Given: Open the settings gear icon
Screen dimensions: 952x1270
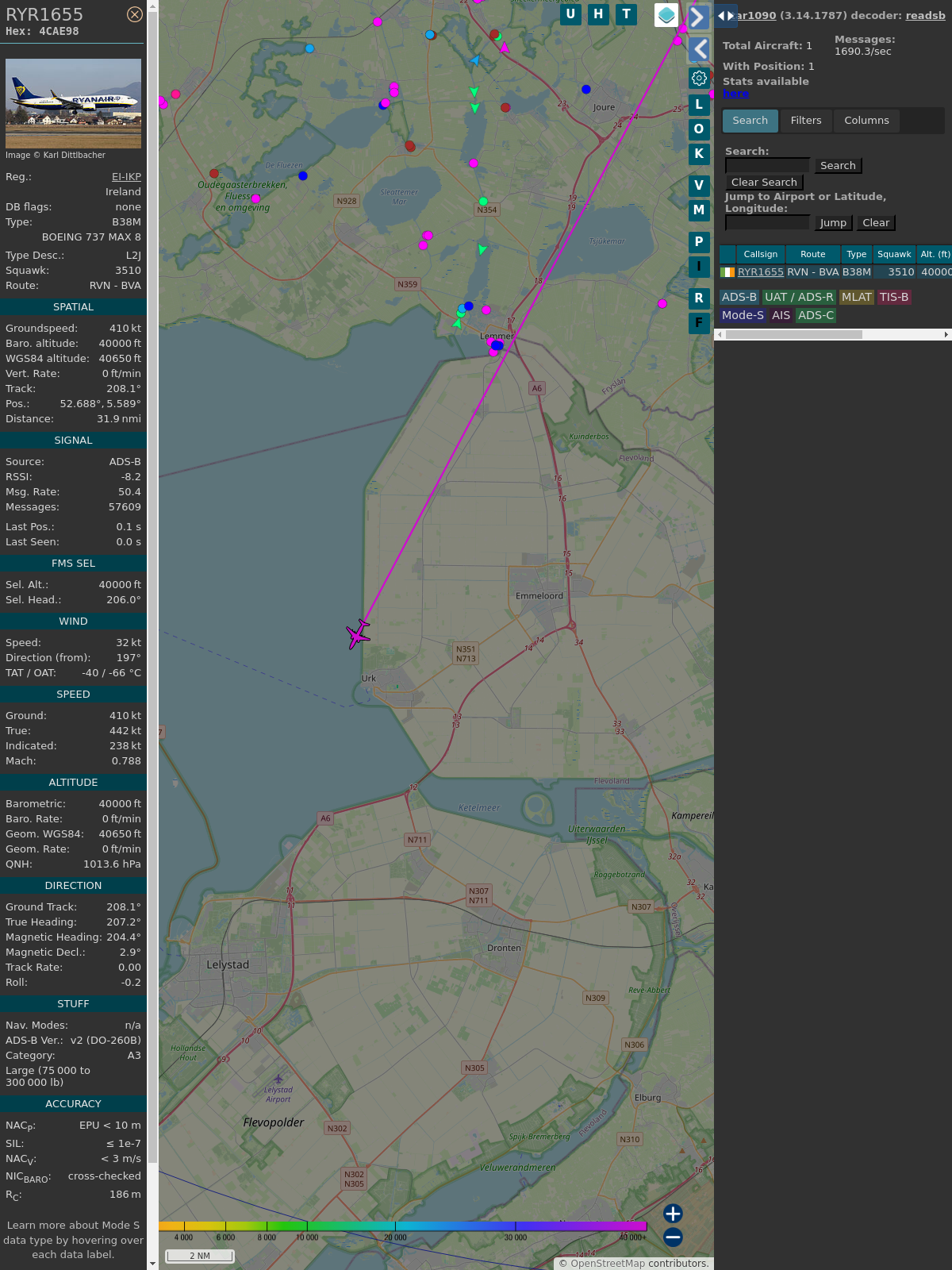Looking at the screenshot, I should pyautogui.click(x=699, y=78).
